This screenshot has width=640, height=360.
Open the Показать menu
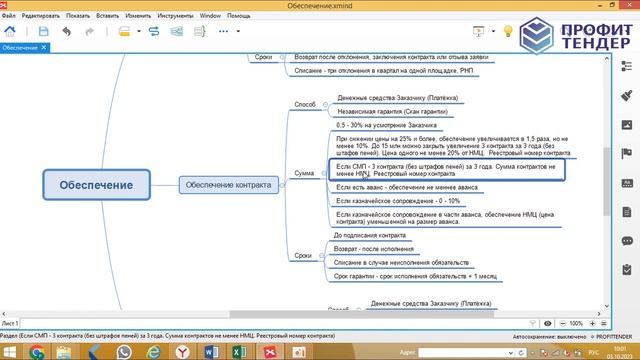[78, 16]
